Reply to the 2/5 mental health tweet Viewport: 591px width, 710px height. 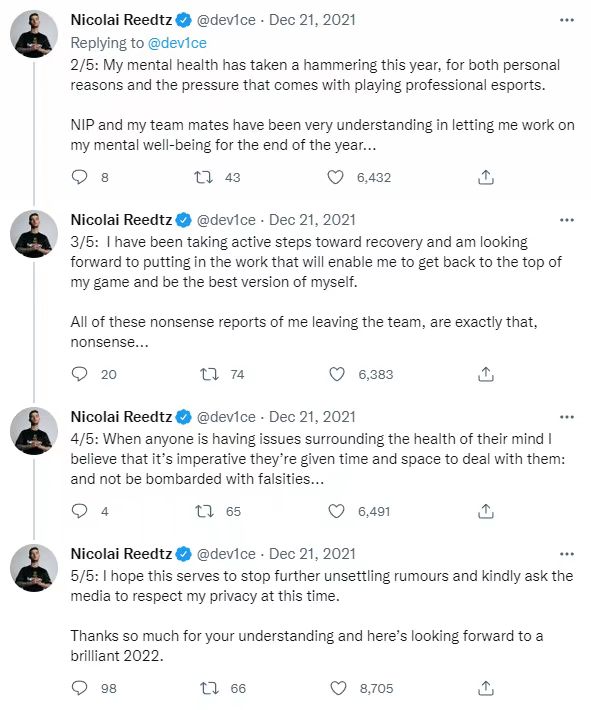[x=80, y=177]
